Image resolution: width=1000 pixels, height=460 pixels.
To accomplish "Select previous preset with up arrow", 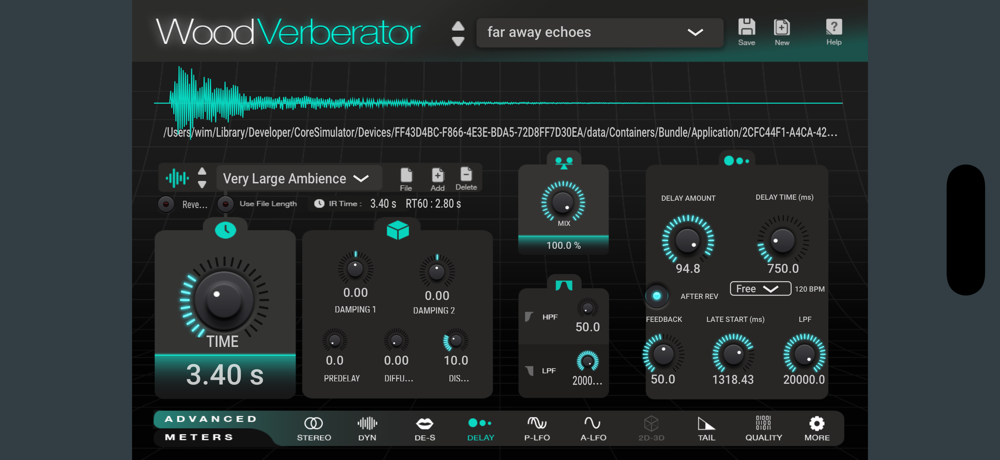I will [x=458, y=26].
